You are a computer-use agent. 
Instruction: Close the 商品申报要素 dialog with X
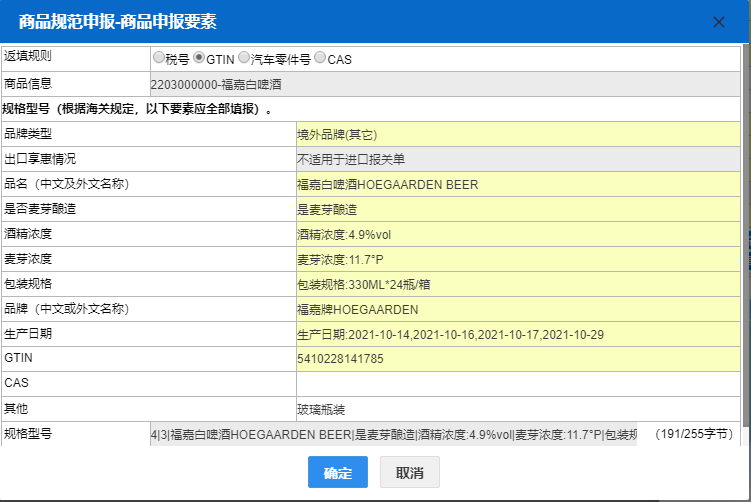[718, 22]
